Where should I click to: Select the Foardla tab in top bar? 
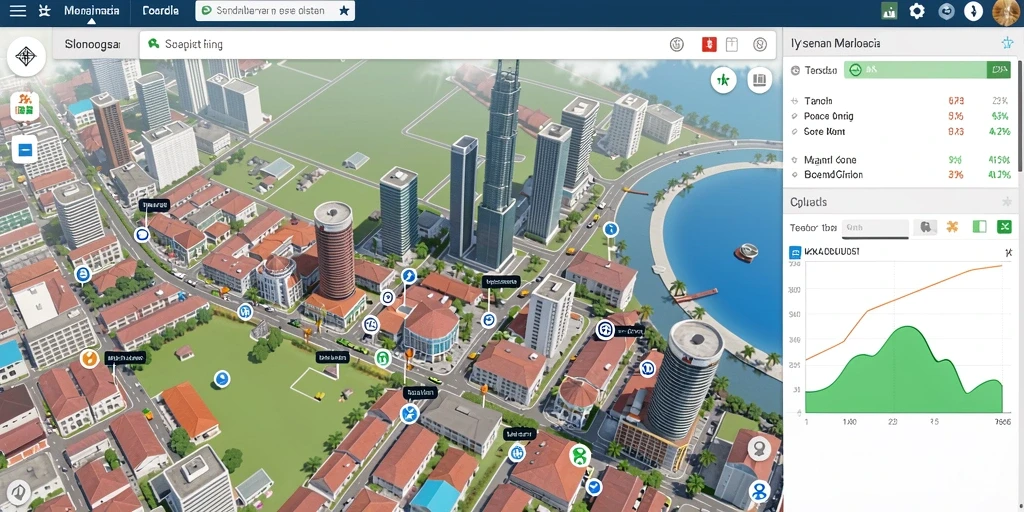coord(160,11)
